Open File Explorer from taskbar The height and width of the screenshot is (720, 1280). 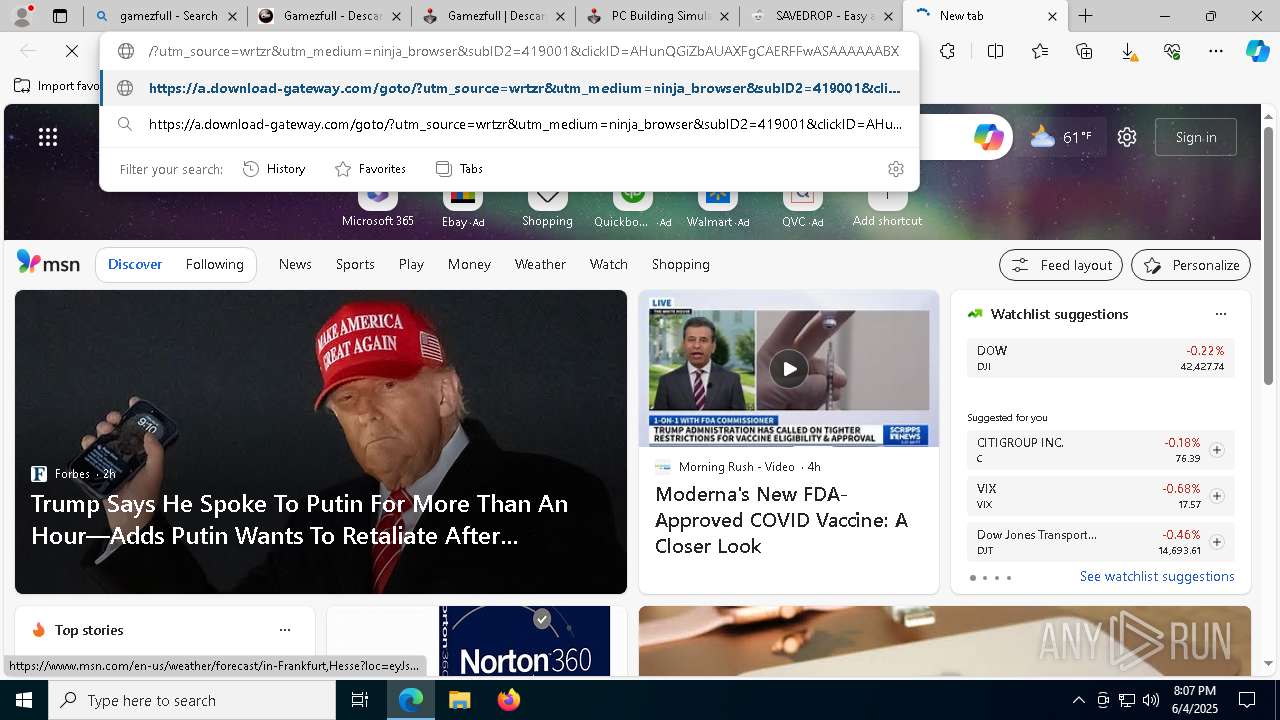coord(459,700)
